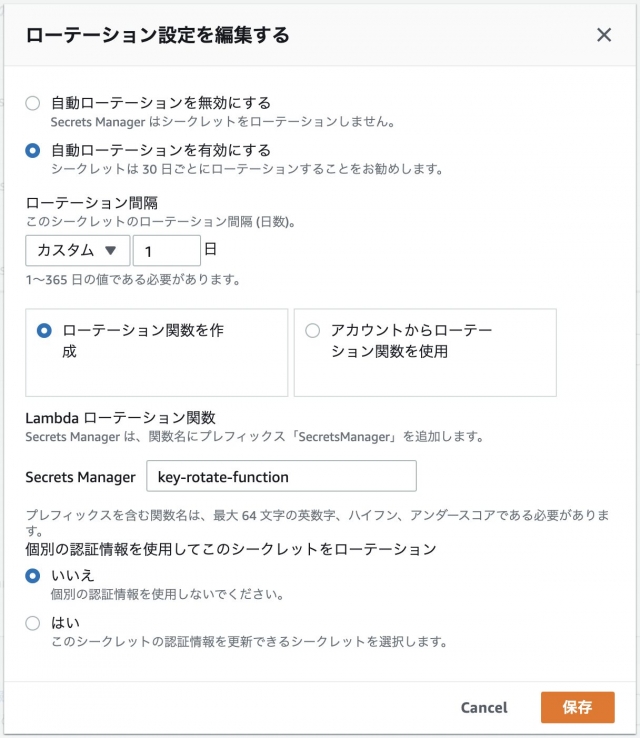Click the Cancel button
This screenshot has width=640, height=738.
(484, 707)
